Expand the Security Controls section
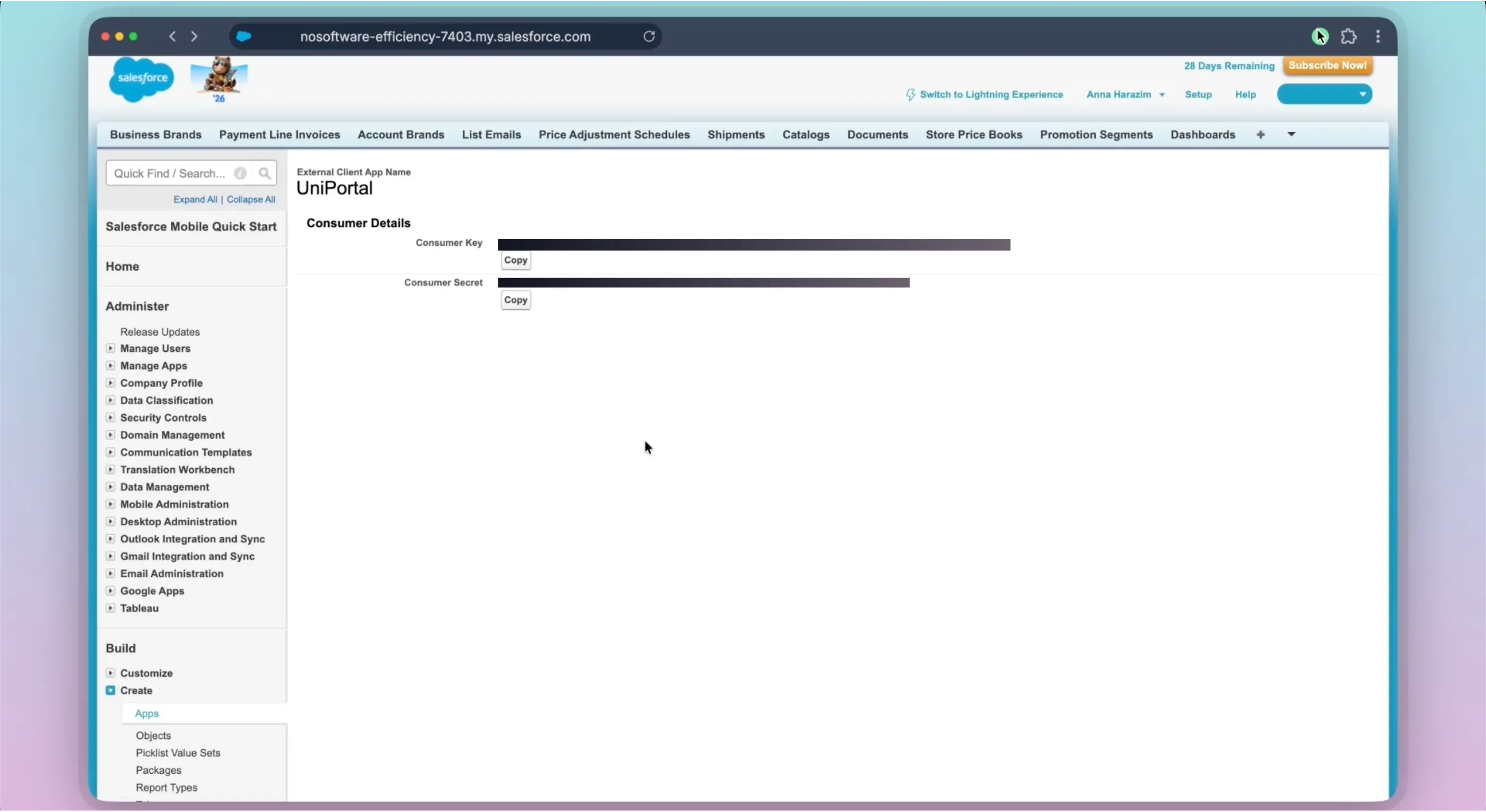The height and width of the screenshot is (812, 1486). pyautogui.click(x=110, y=418)
